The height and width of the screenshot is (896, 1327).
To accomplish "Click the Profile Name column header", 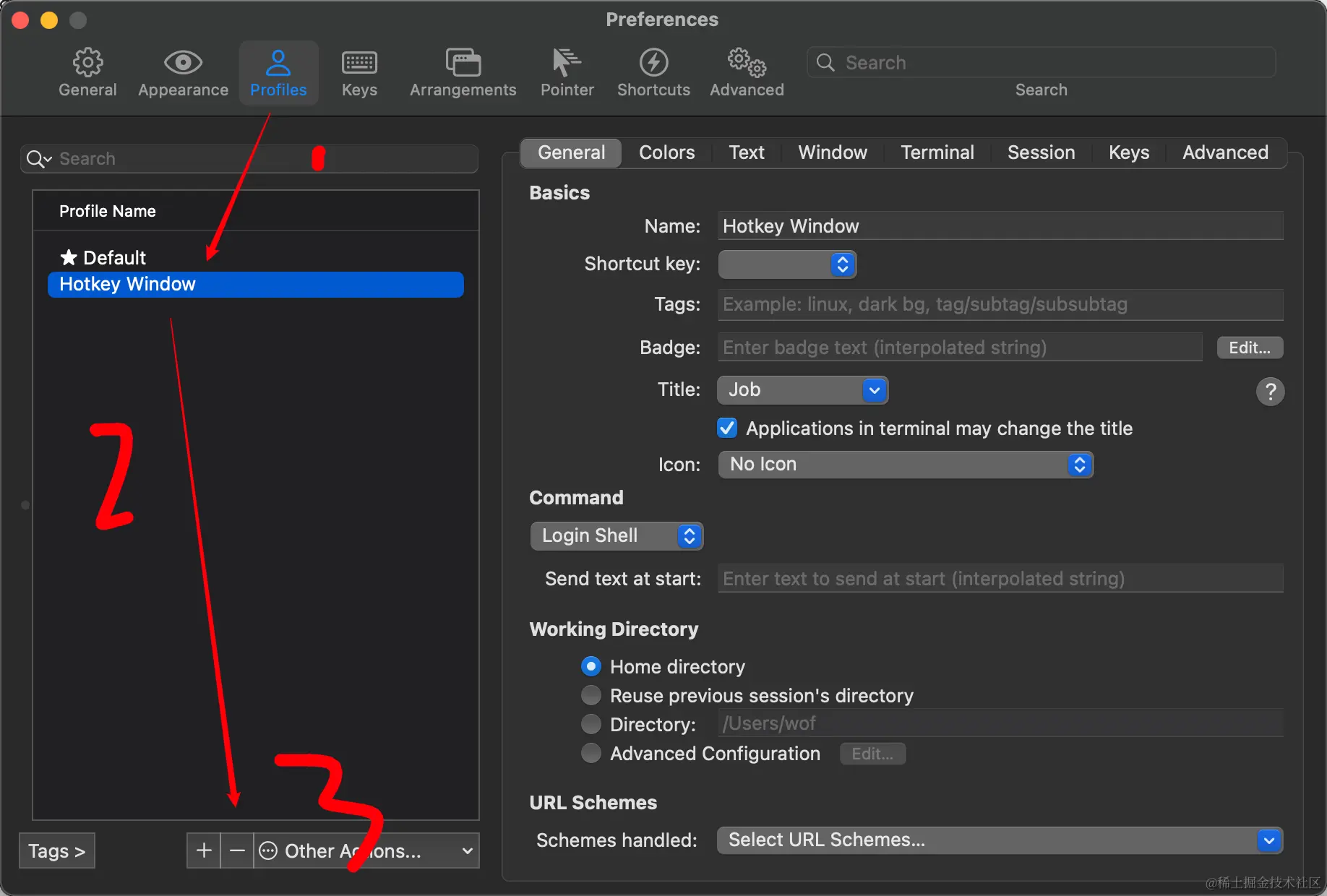I will pyautogui.click(x=256, y=211).
